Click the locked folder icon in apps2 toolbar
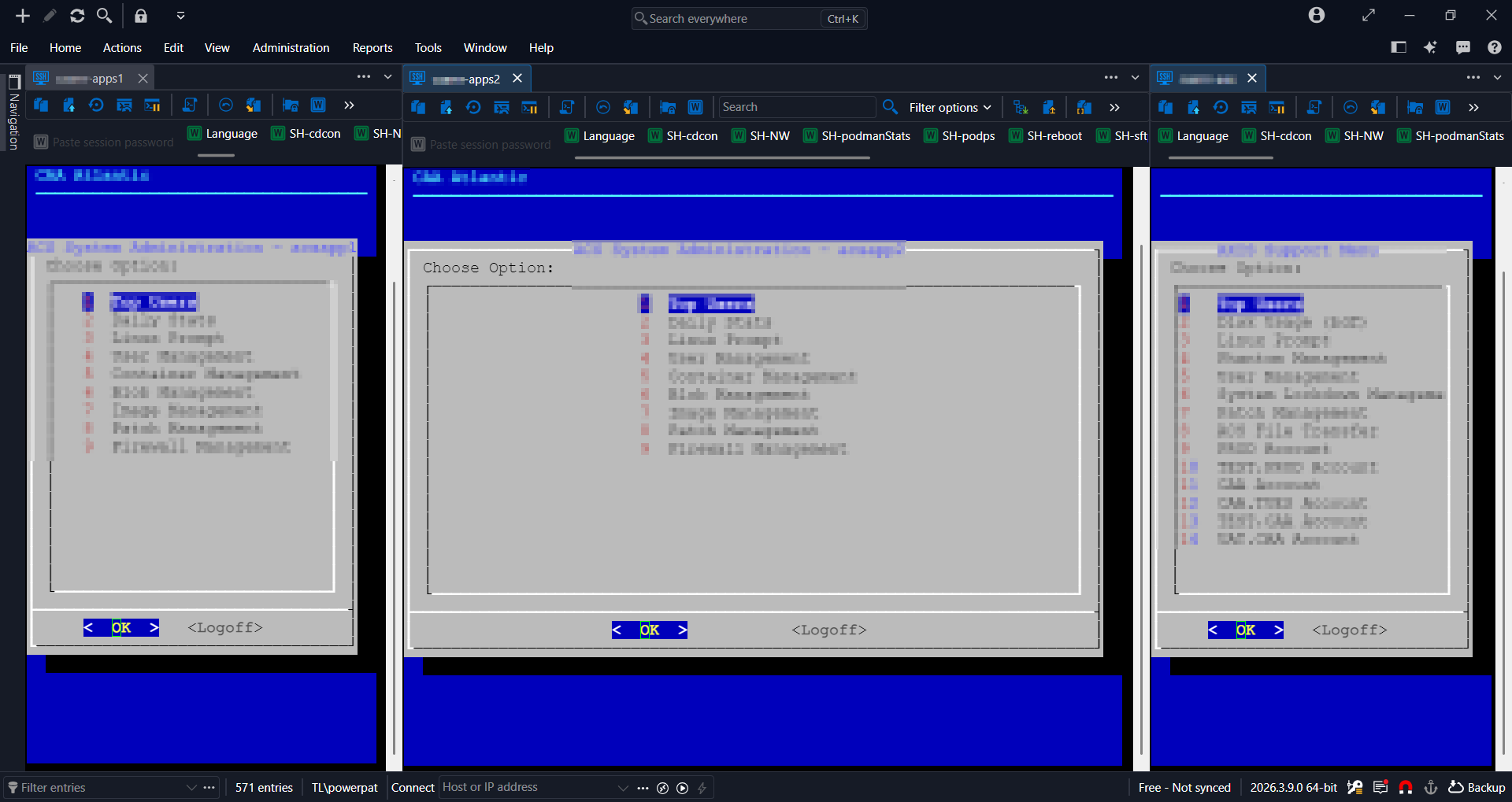 click(x=668, y=107)
